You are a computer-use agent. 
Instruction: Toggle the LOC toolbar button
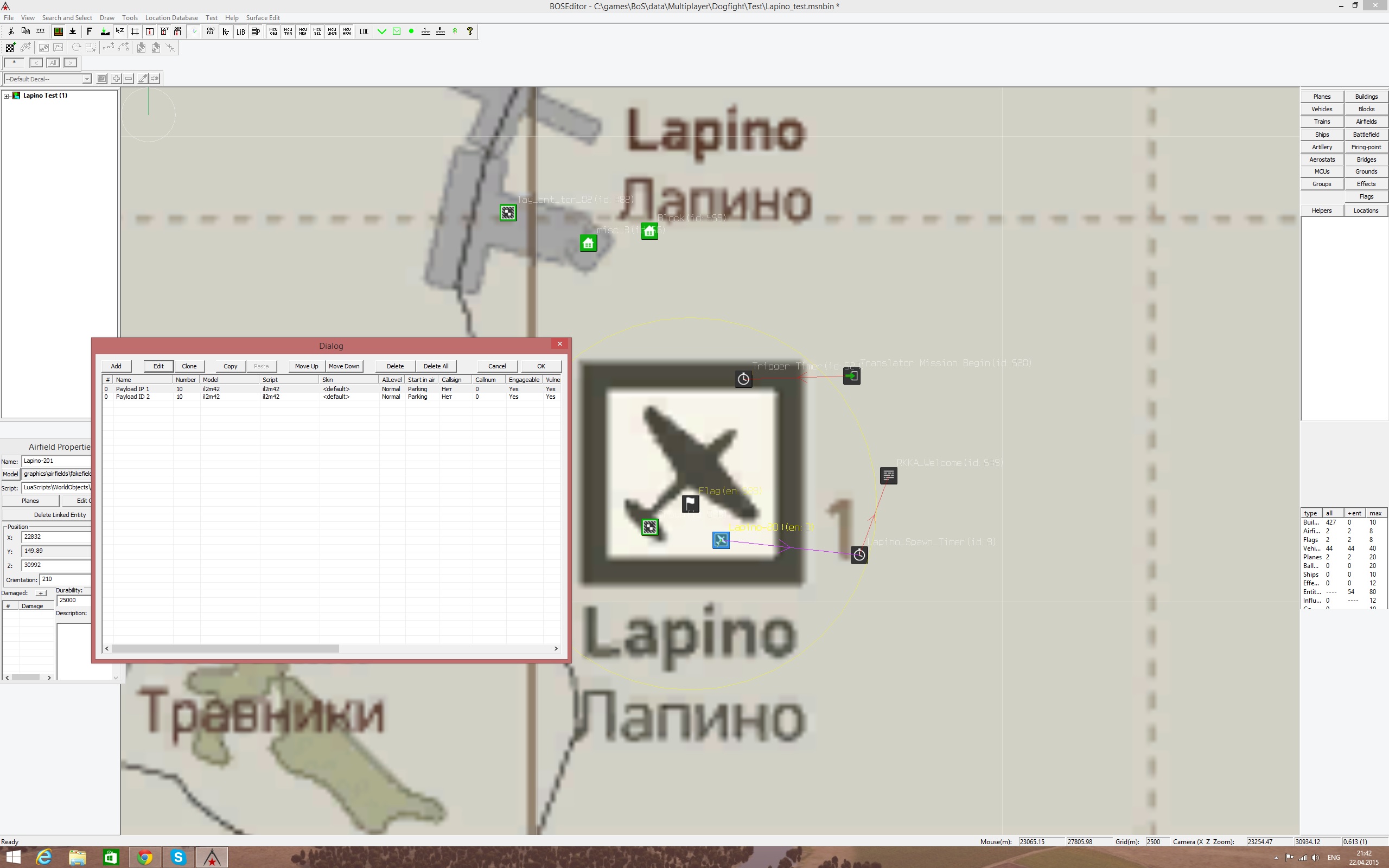point(364,31)
